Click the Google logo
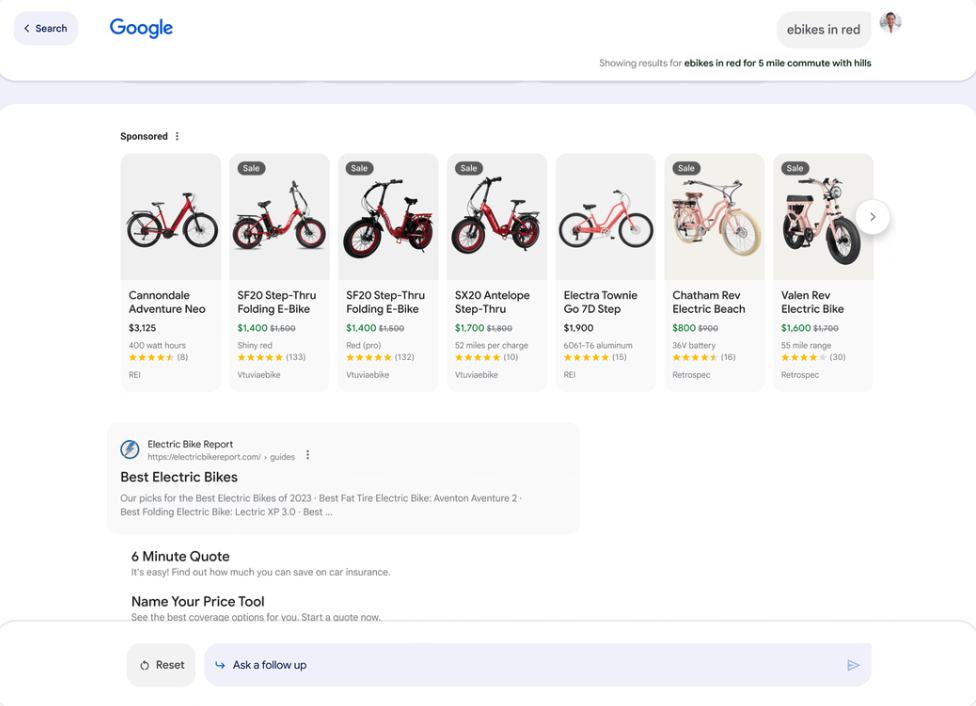This screenshot has height=706, width=976. (141, 27)
